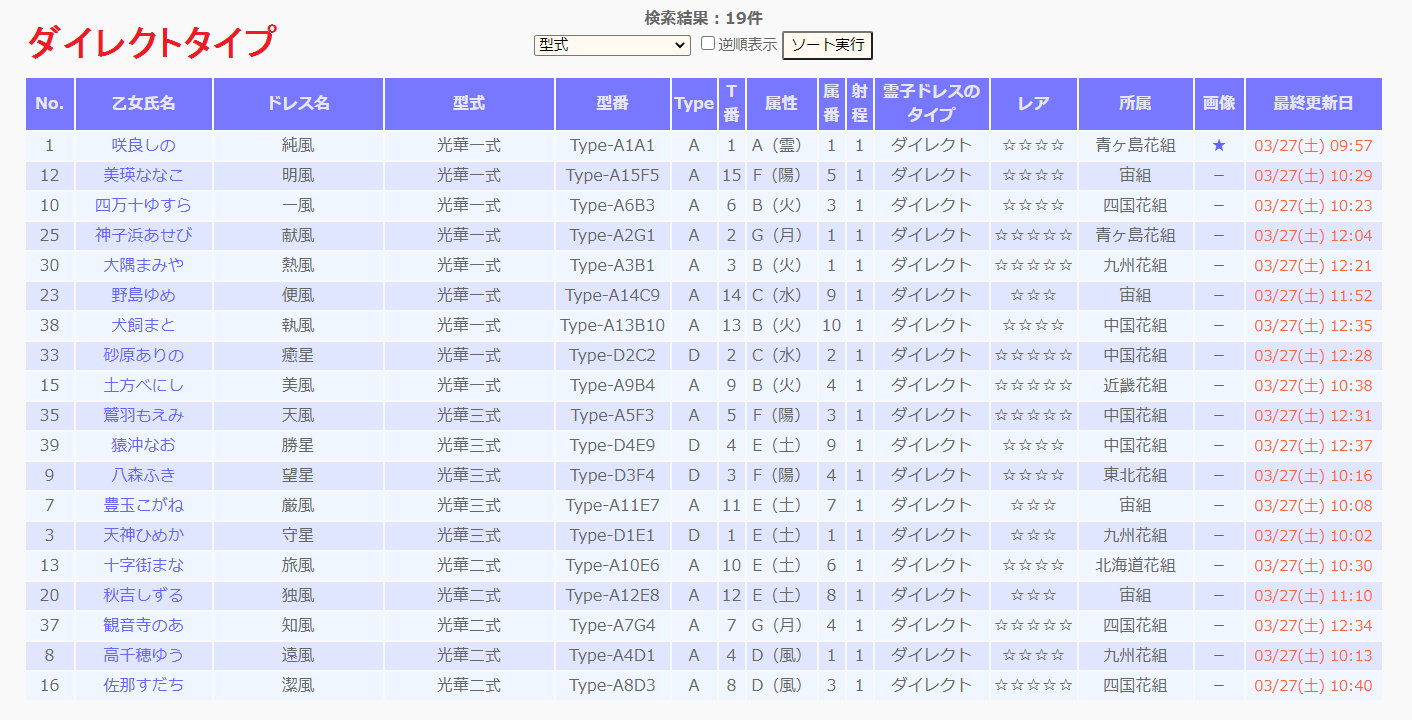Image resolution: width=1412 pixels, height=720 pixels.
Task: Open 天神ひめか's profile link
Action: (143, 535)
